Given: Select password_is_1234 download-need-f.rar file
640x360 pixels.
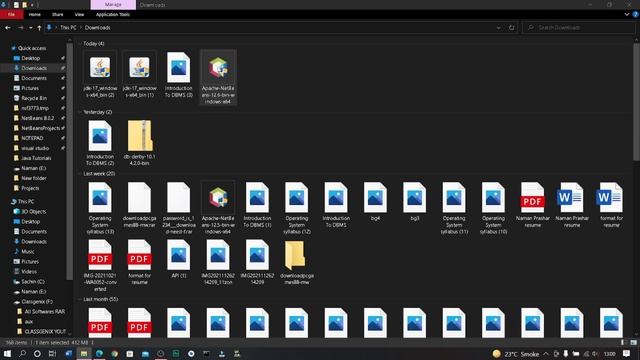Looking at the screenshot, I should click(178, 198).
